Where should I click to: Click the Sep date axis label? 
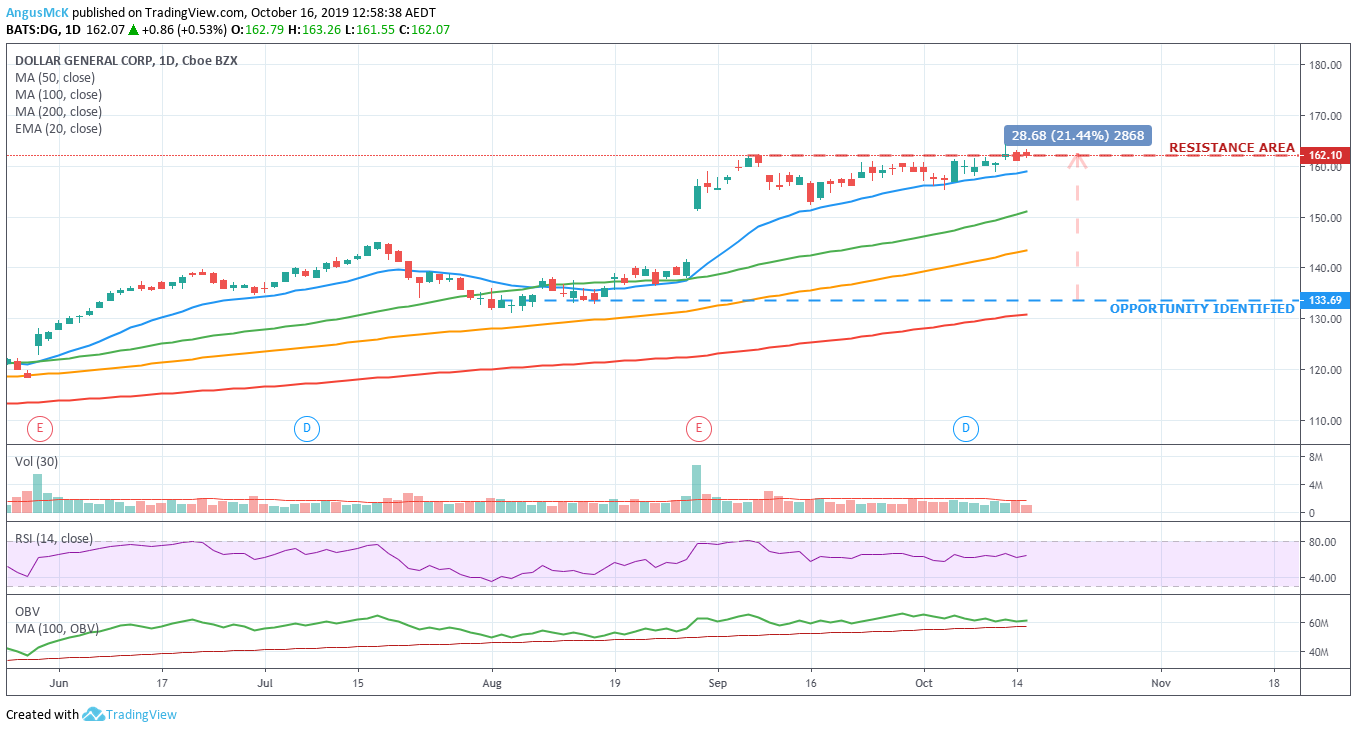click(x=717, y=684)
